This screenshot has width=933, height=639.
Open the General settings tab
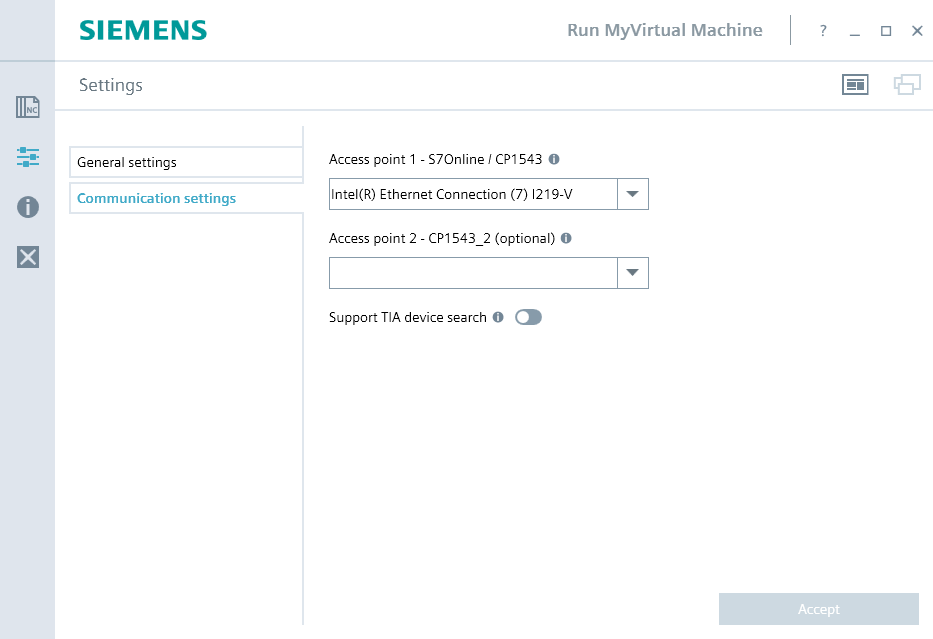185,162
